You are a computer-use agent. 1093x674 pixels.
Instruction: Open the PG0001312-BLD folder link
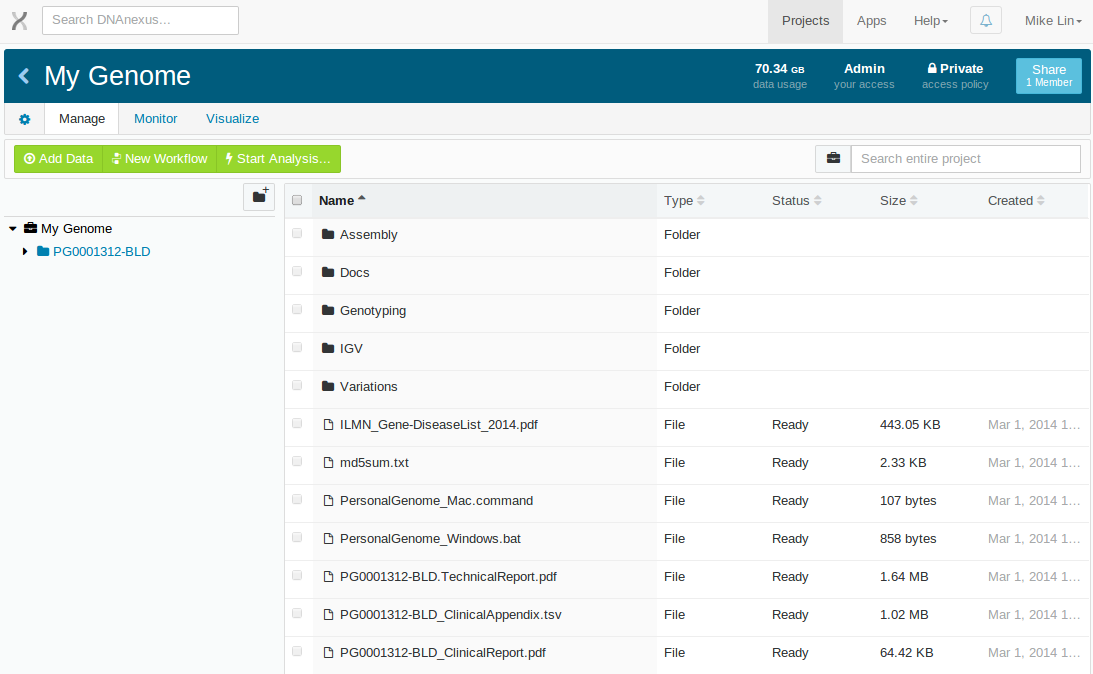(x=102, y=252)
